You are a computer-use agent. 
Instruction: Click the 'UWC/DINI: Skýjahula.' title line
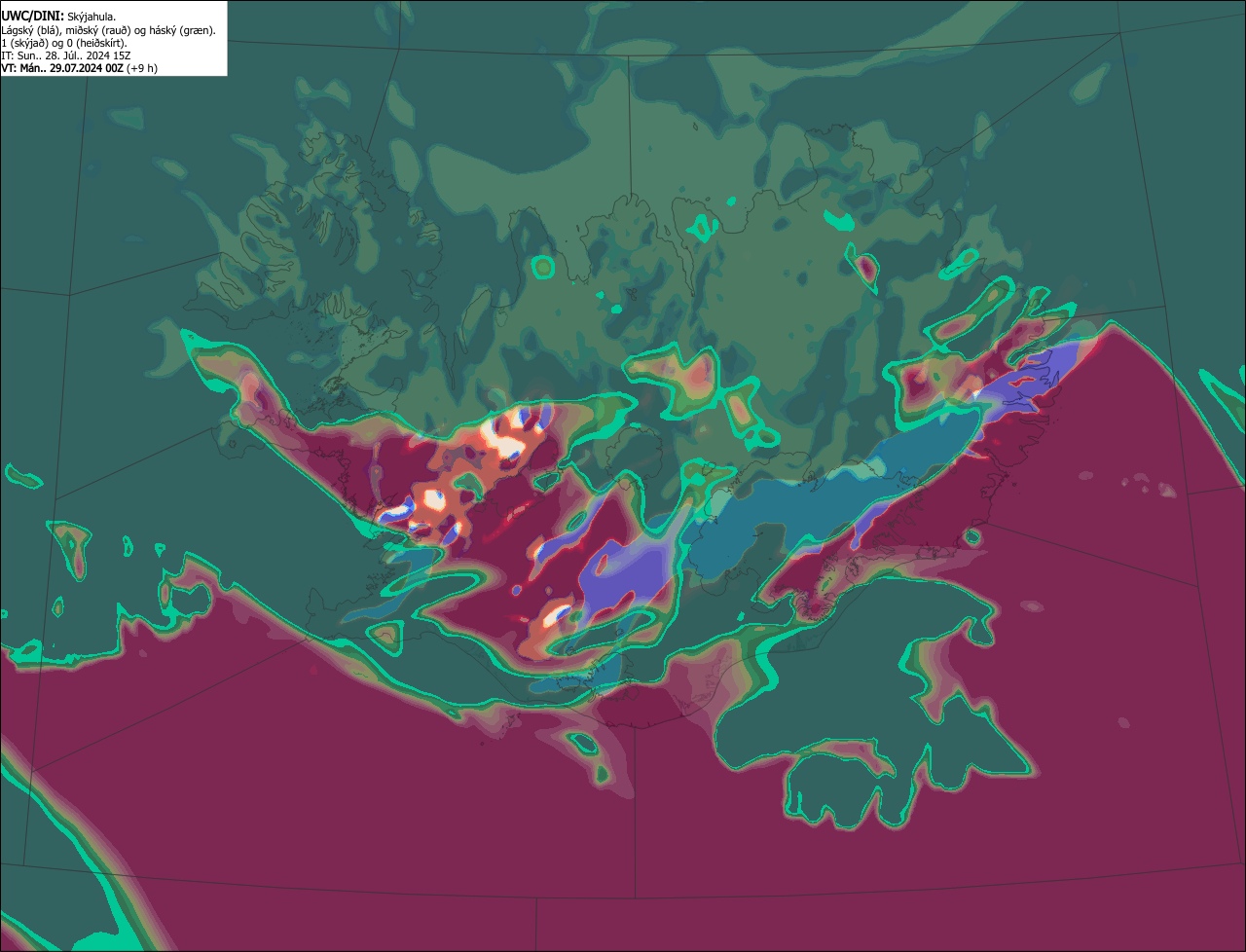click(59, 16)
